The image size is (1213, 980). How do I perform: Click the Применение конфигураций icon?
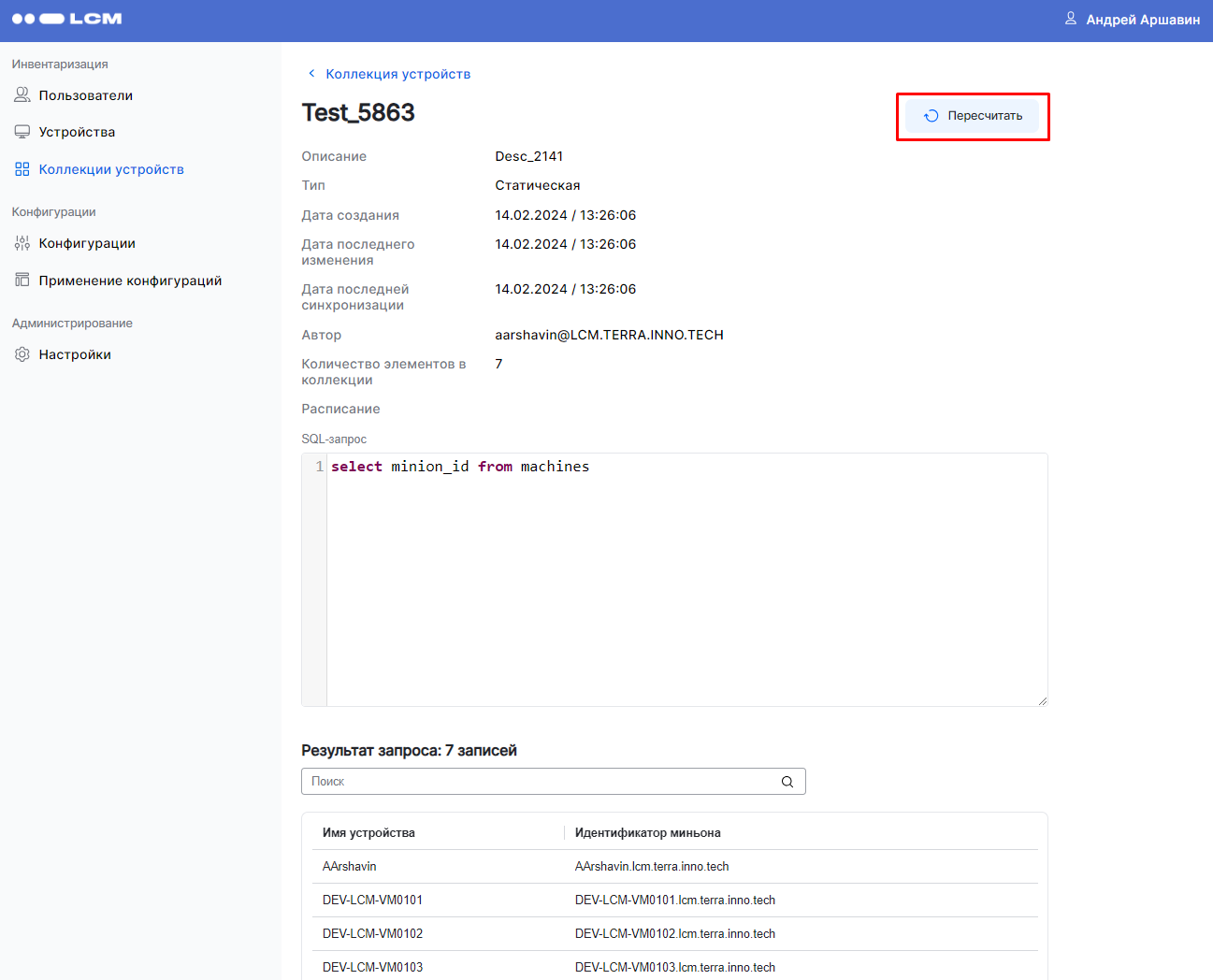click(x=22, y=281)
